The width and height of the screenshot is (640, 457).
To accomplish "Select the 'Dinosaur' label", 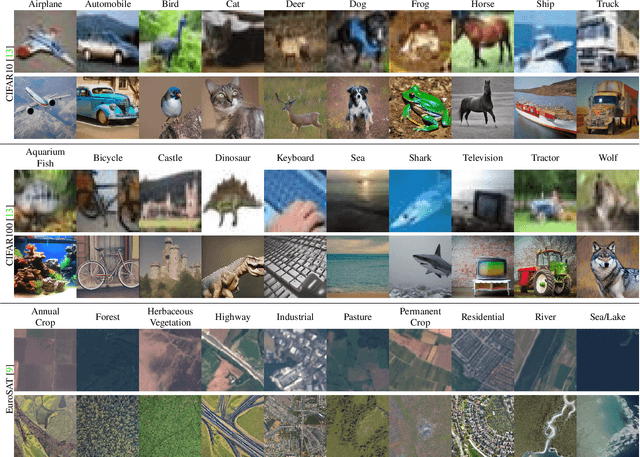I will coord(233,158).
